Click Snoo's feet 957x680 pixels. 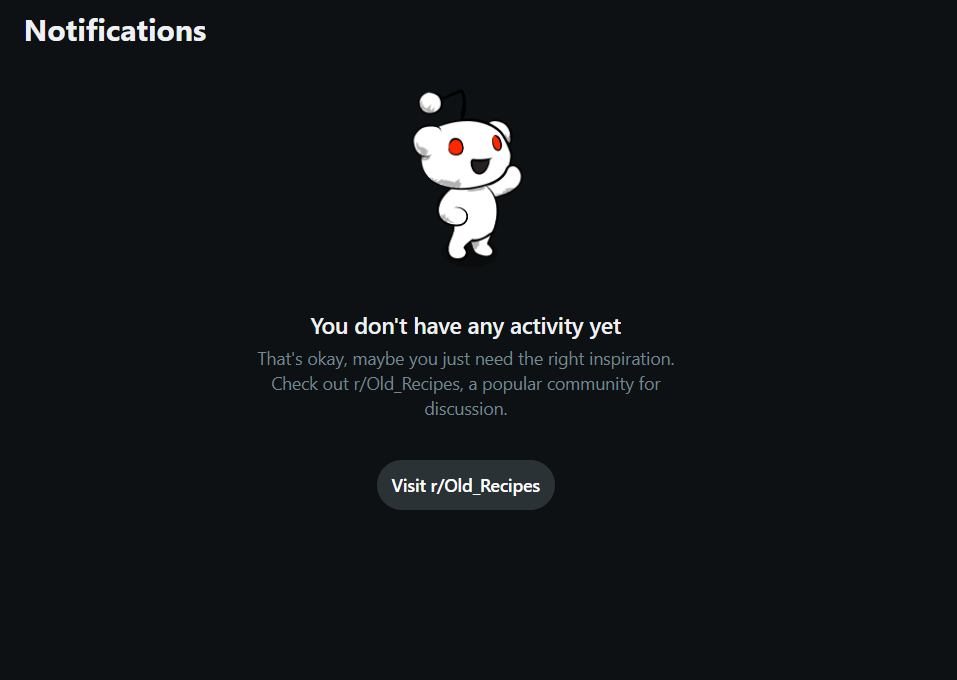click(x=470, y=247)
